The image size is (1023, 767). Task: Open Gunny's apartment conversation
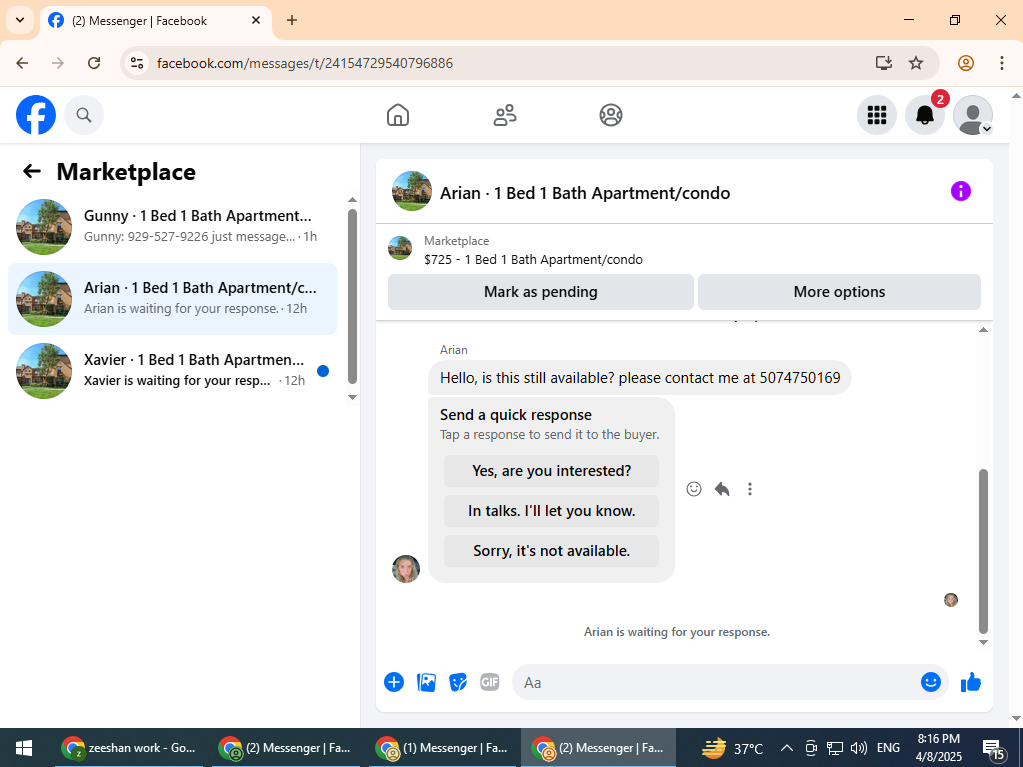coord(172,226)
